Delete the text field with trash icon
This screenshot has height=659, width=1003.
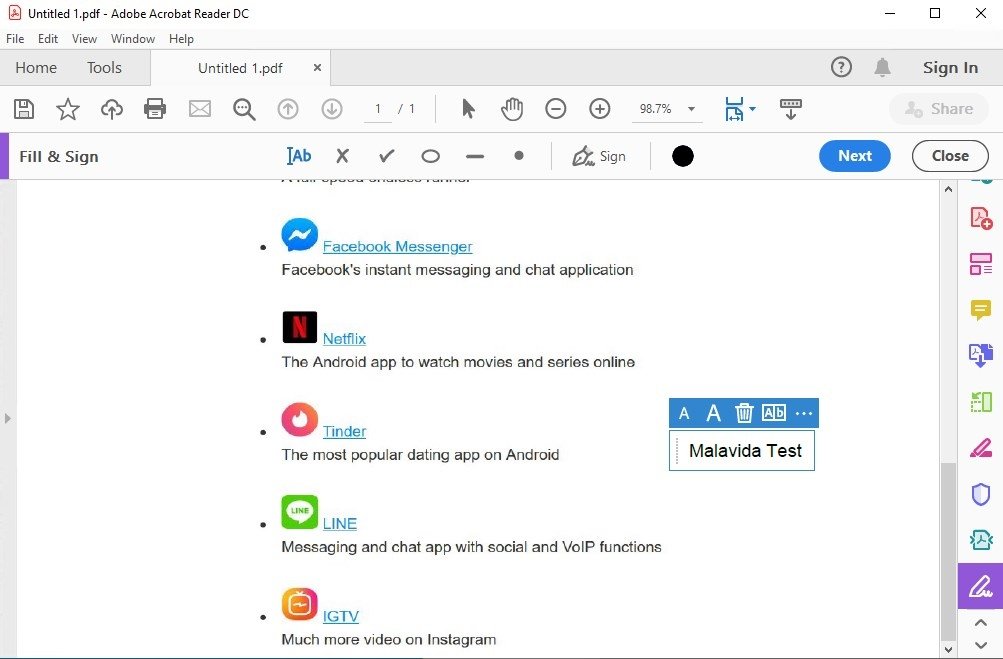[x=743, y=413]
